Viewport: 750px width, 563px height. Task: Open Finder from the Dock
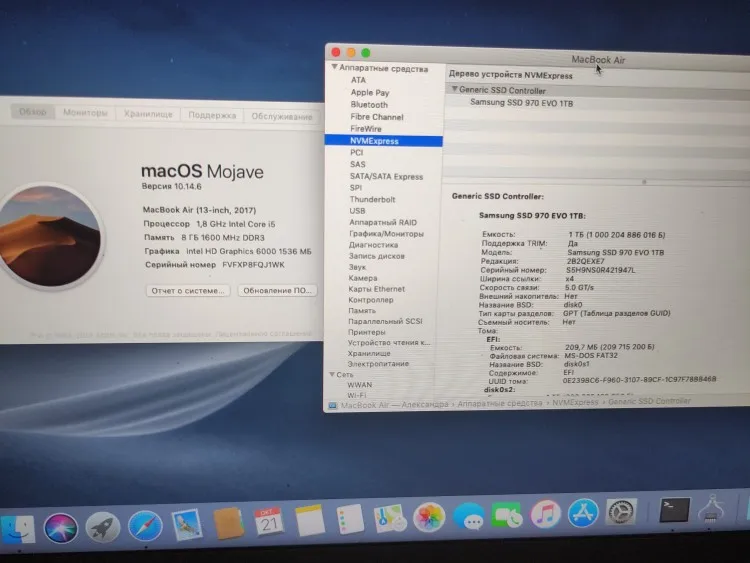[17, 529]
